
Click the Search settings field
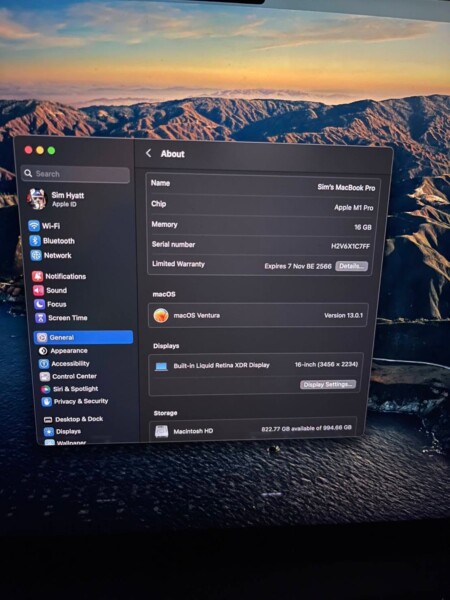tap(75, 174)
